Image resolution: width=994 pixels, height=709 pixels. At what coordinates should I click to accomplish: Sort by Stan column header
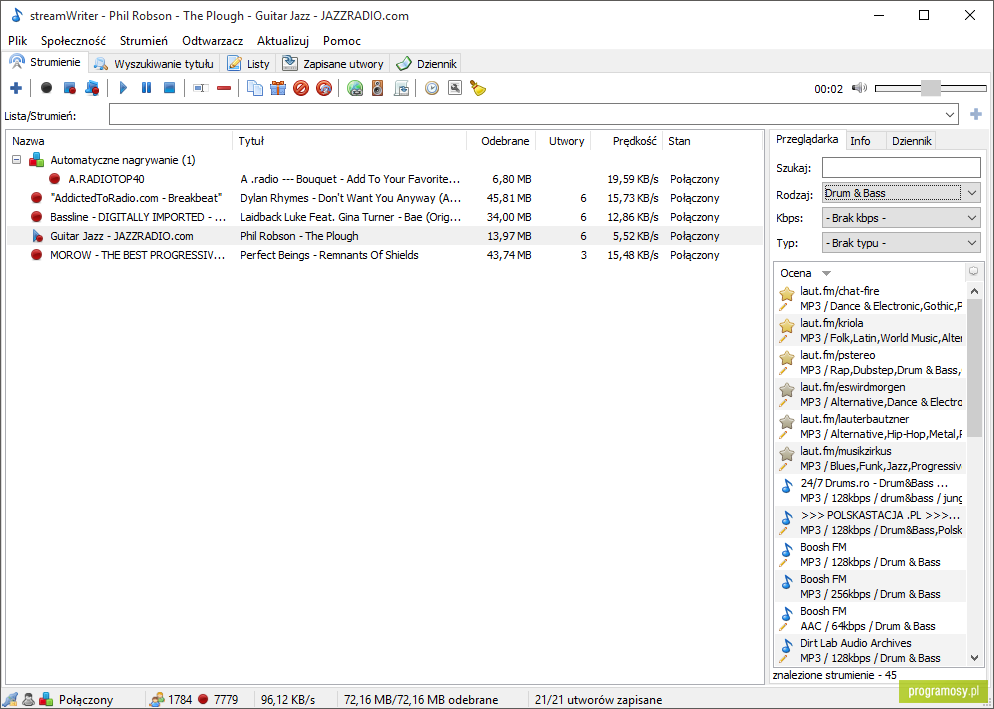(713, 141)
